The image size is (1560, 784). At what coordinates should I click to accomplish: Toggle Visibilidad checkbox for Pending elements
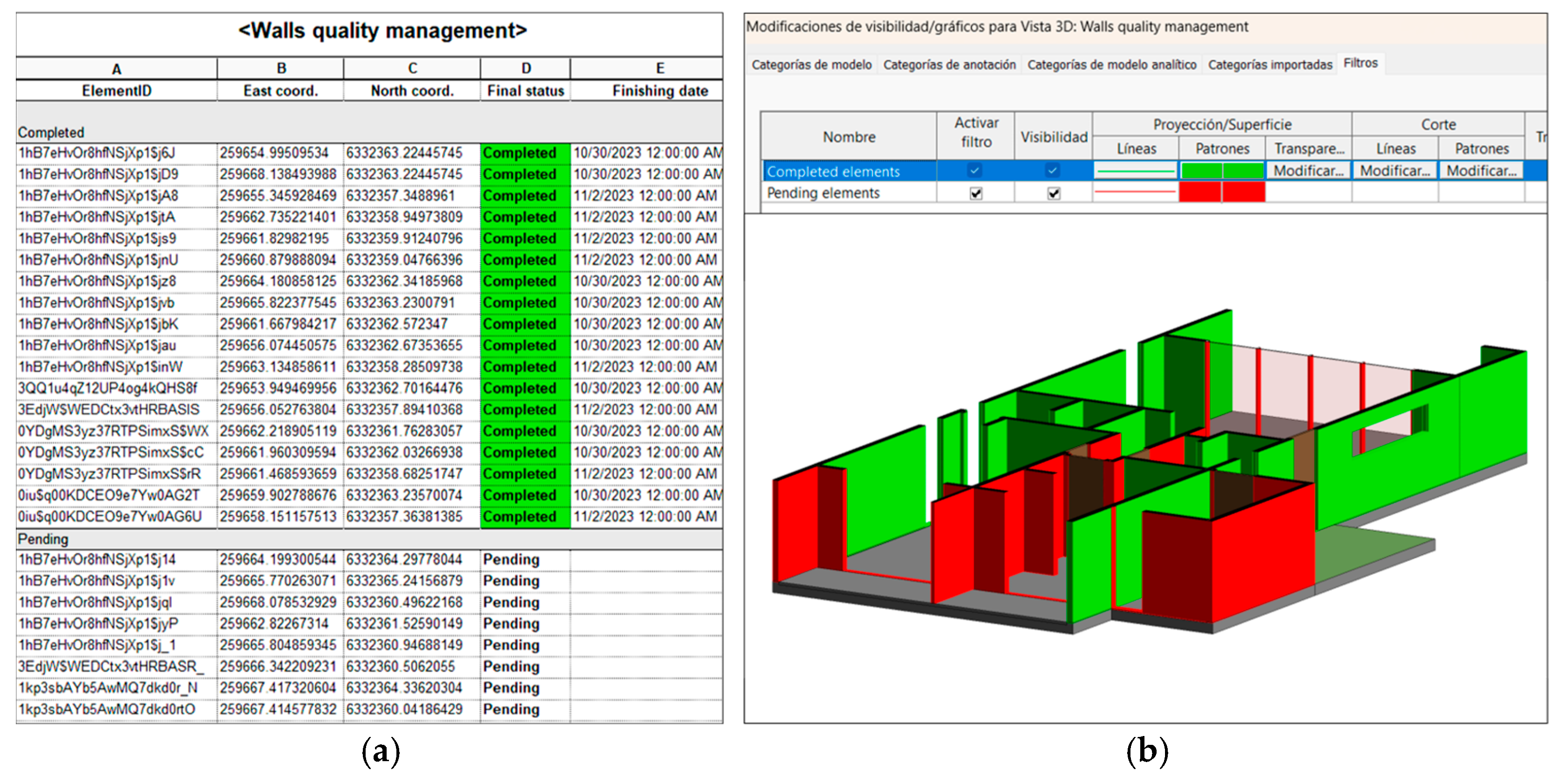(x=1053, y=193)
